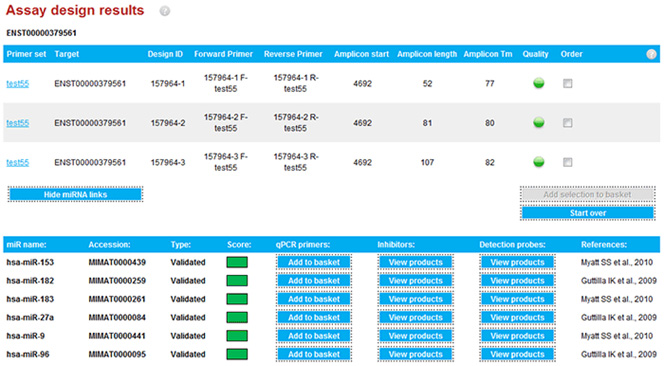Tick the Order checkbox for design 157964-2

click(567, 123)
